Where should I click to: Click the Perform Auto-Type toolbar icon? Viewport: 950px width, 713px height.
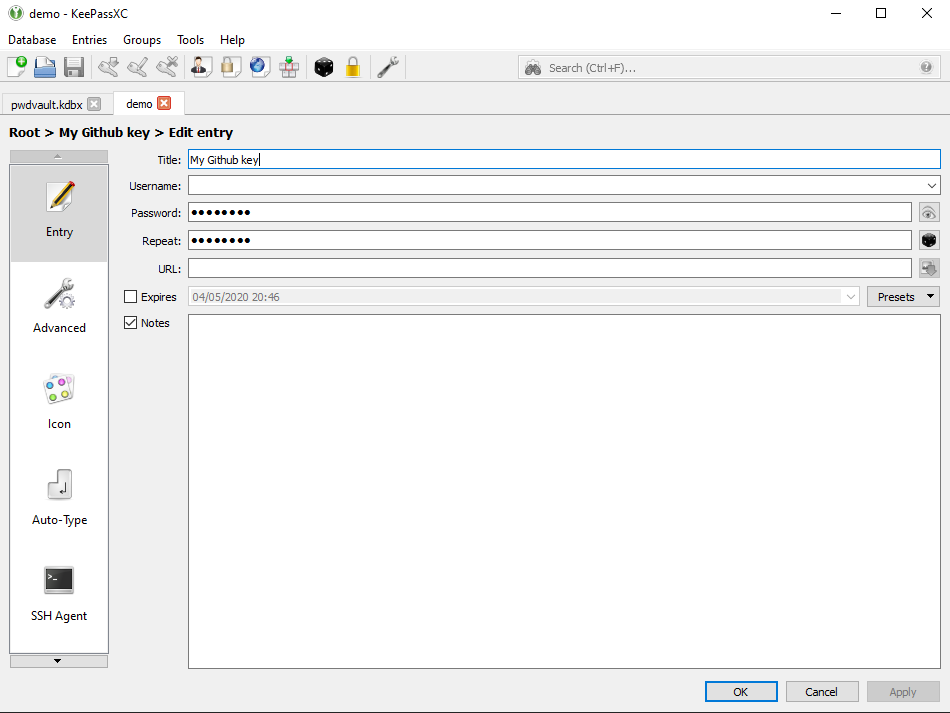(x=288, y=67)
